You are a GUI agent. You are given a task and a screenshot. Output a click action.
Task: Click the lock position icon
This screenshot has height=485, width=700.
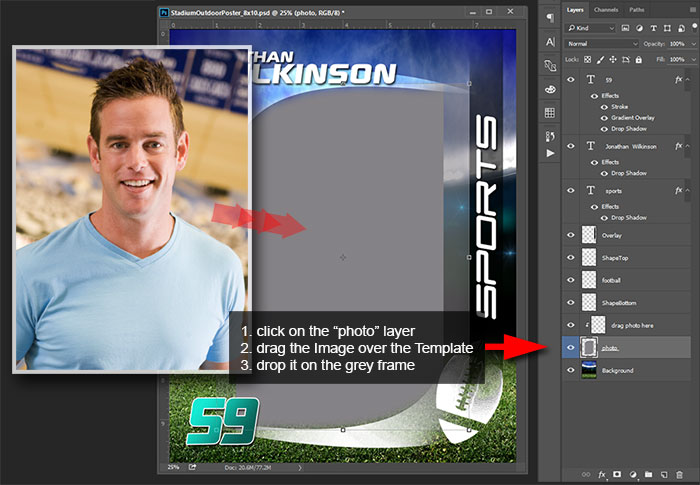click(613, 59)
